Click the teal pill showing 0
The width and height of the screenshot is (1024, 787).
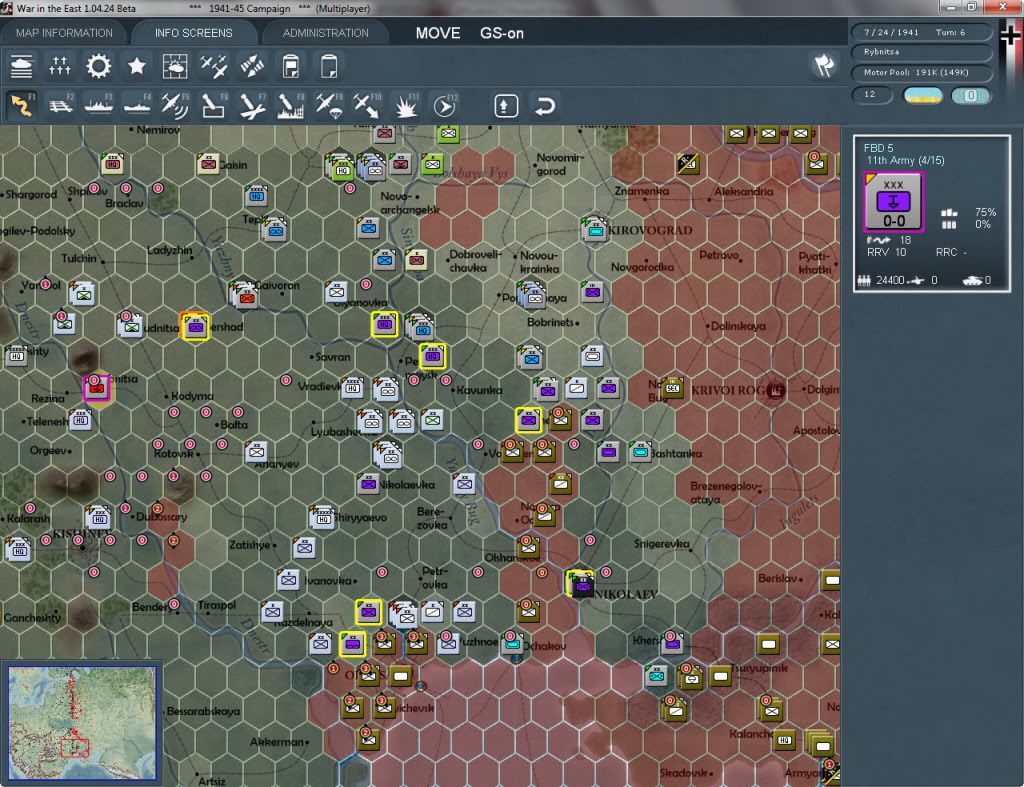[x=971, y=96]
